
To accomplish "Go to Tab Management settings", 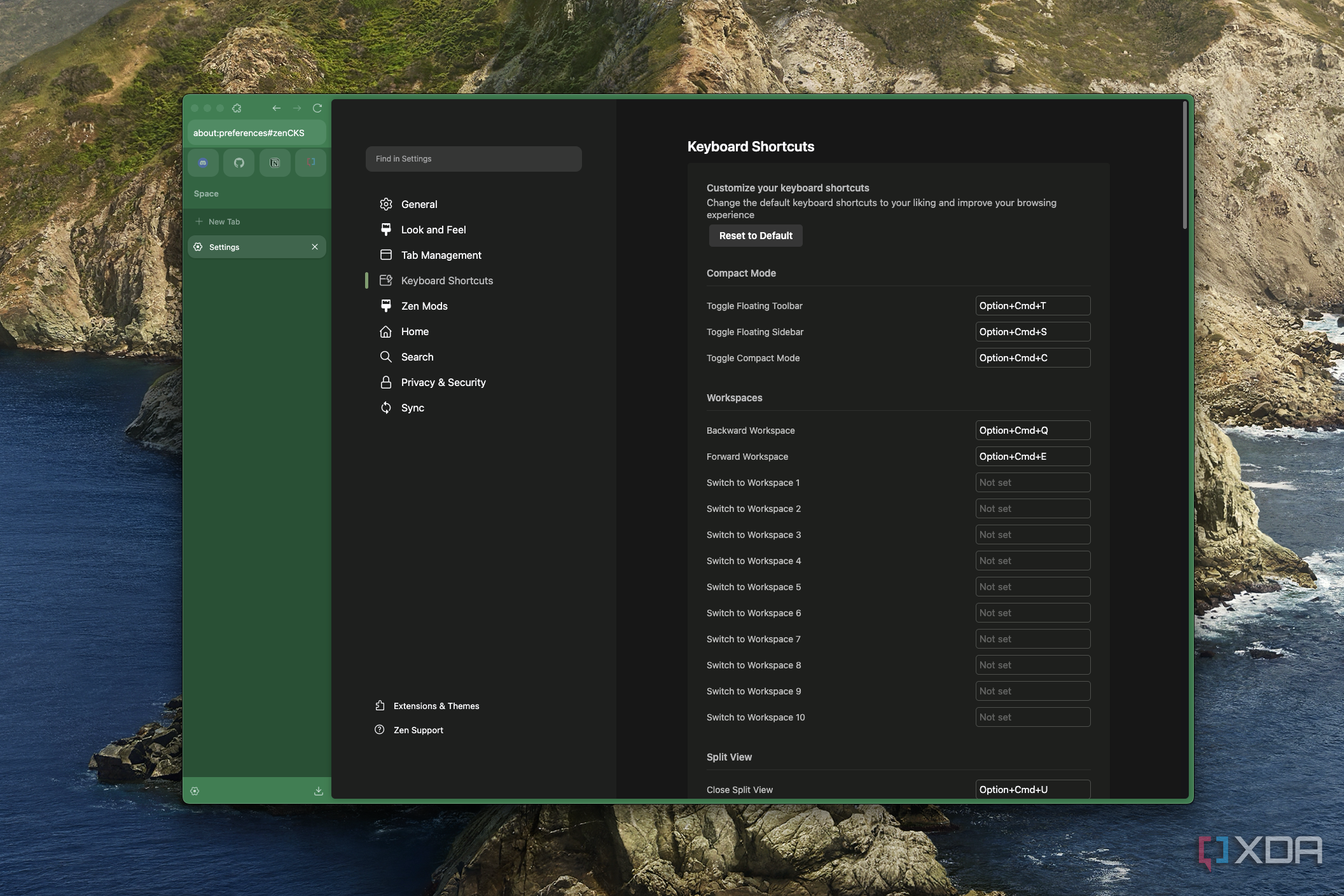I will (x=441, y=255).
